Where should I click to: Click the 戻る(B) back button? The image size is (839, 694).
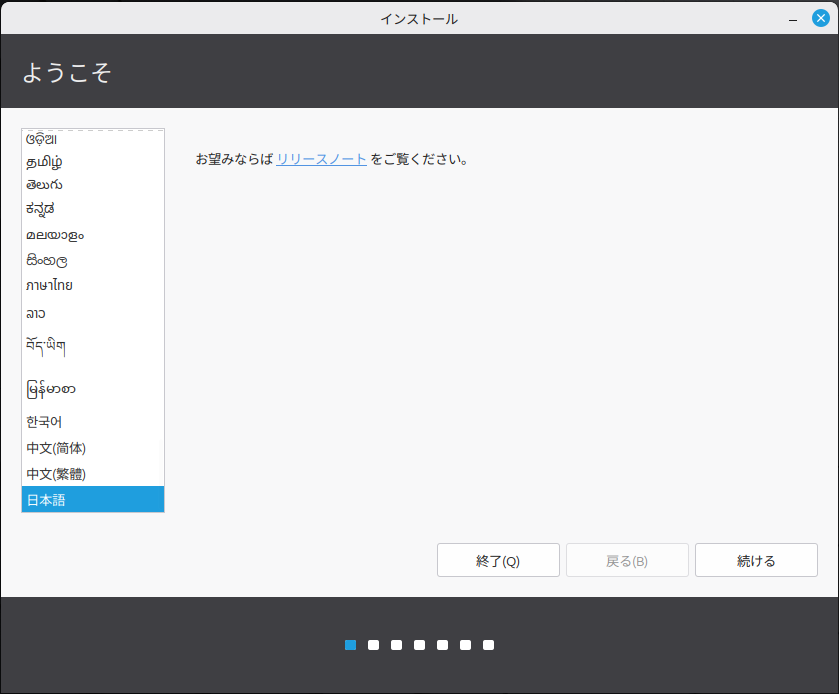pyautogui.click(x=627, y=561)
